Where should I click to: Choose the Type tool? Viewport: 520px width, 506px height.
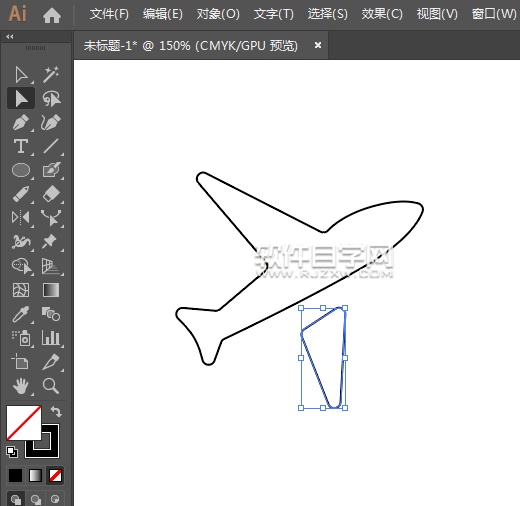point(21,146)
